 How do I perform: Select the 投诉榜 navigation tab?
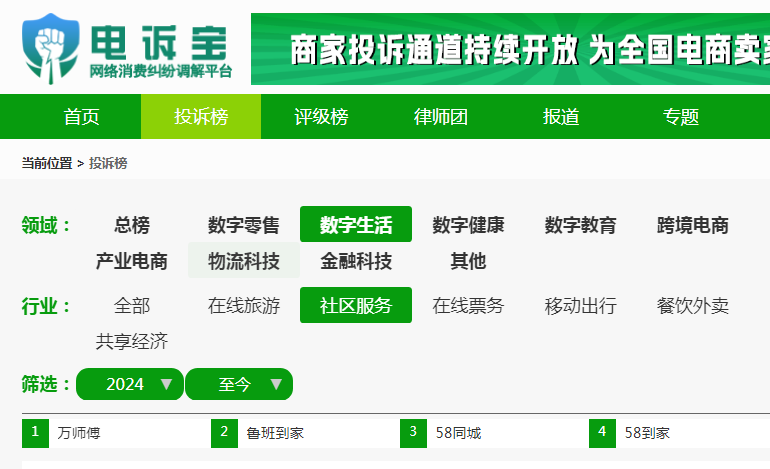pyautogui.click(x=201, y=116)
